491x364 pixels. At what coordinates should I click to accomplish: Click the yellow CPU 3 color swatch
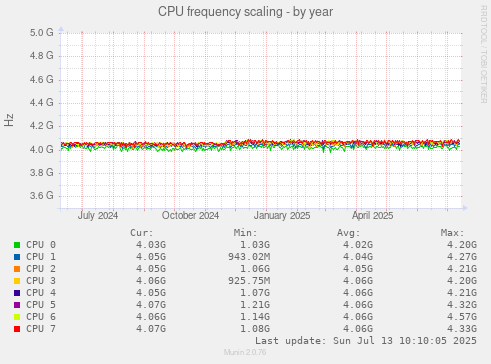17,281
